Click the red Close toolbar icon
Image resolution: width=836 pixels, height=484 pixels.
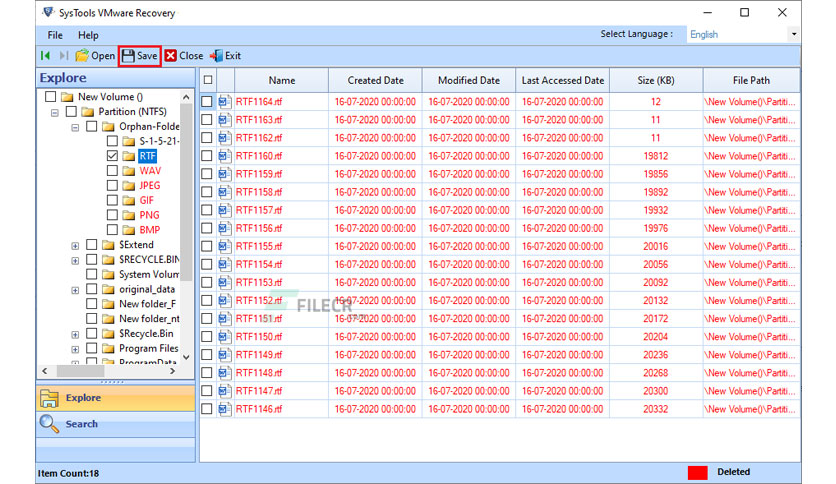[171, 55]
